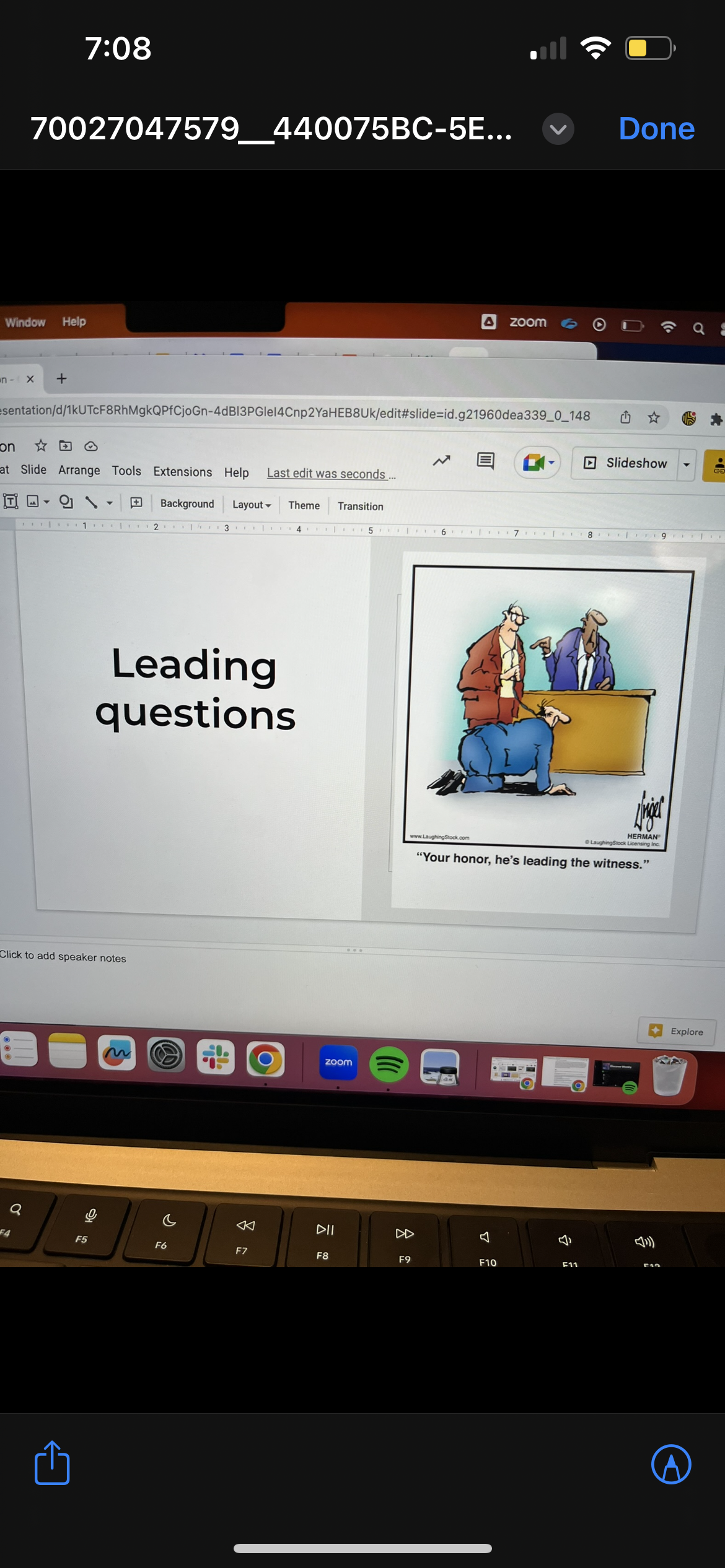Open Spotify from the Dock
Image resolution: width=725 pixels, height=1568 pixels.
tap(389, 1064)
